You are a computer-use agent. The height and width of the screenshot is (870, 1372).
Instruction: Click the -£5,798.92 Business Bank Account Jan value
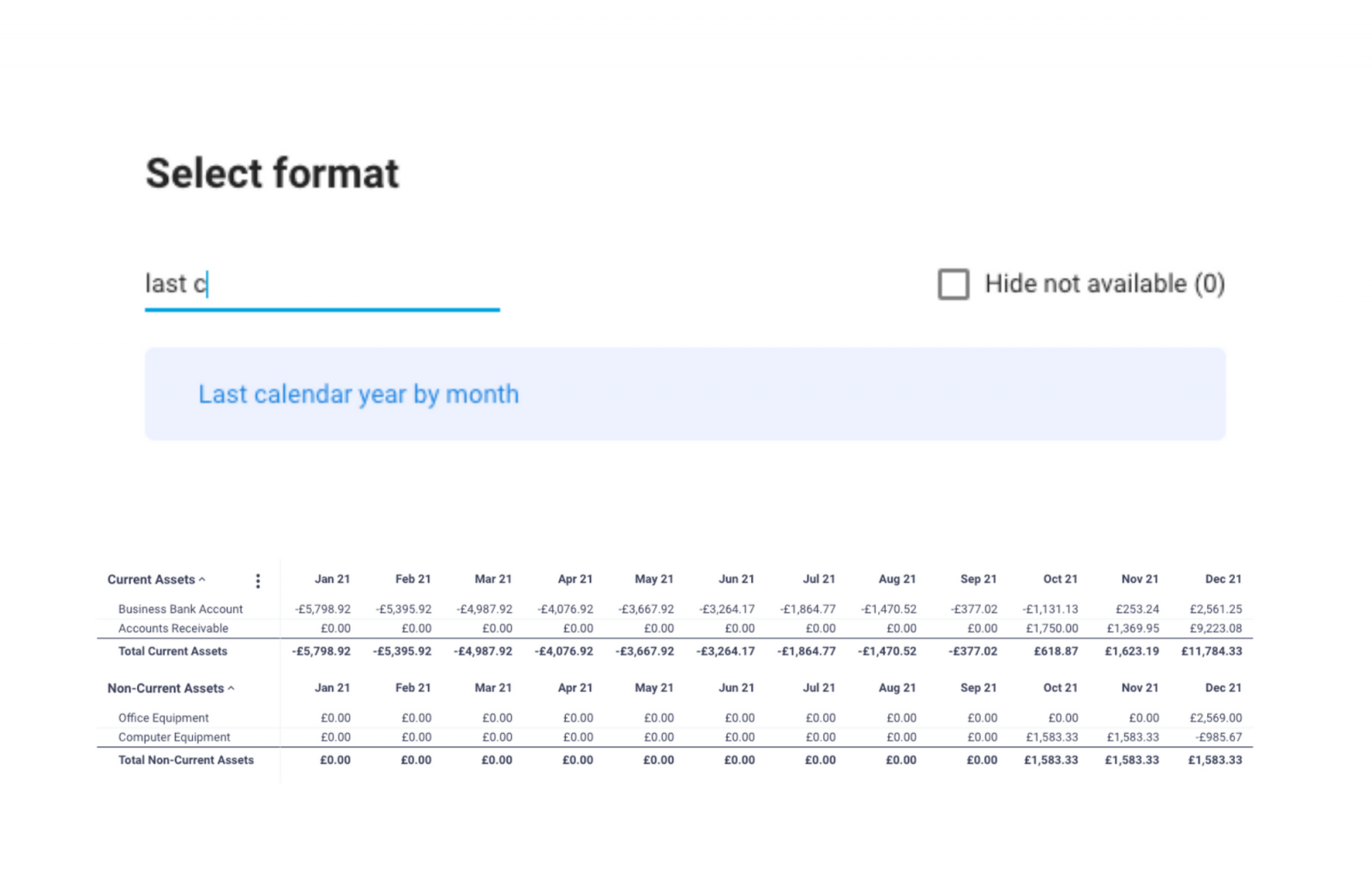[x=322, y=609]
